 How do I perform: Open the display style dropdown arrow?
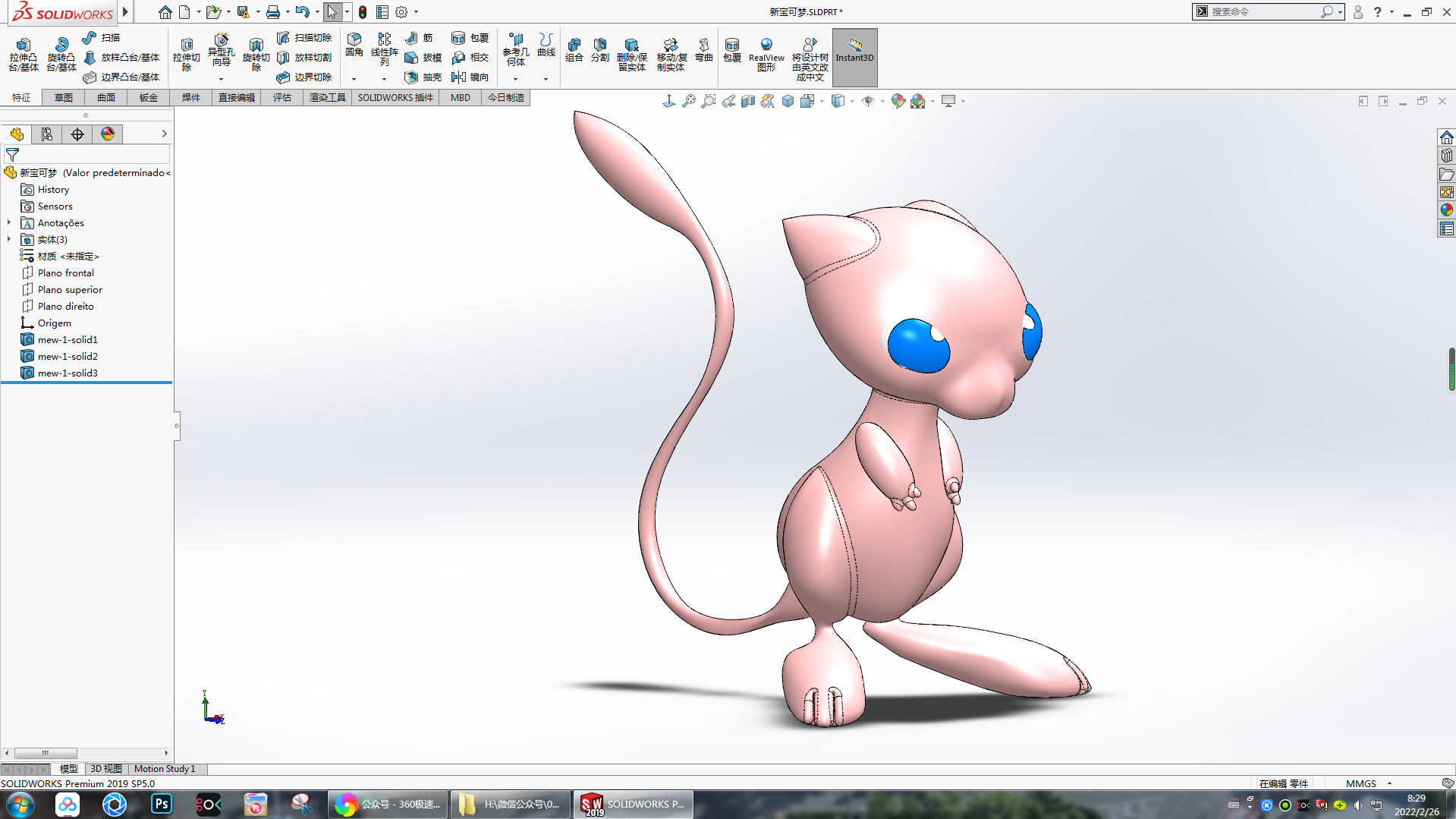pos(852,101)
